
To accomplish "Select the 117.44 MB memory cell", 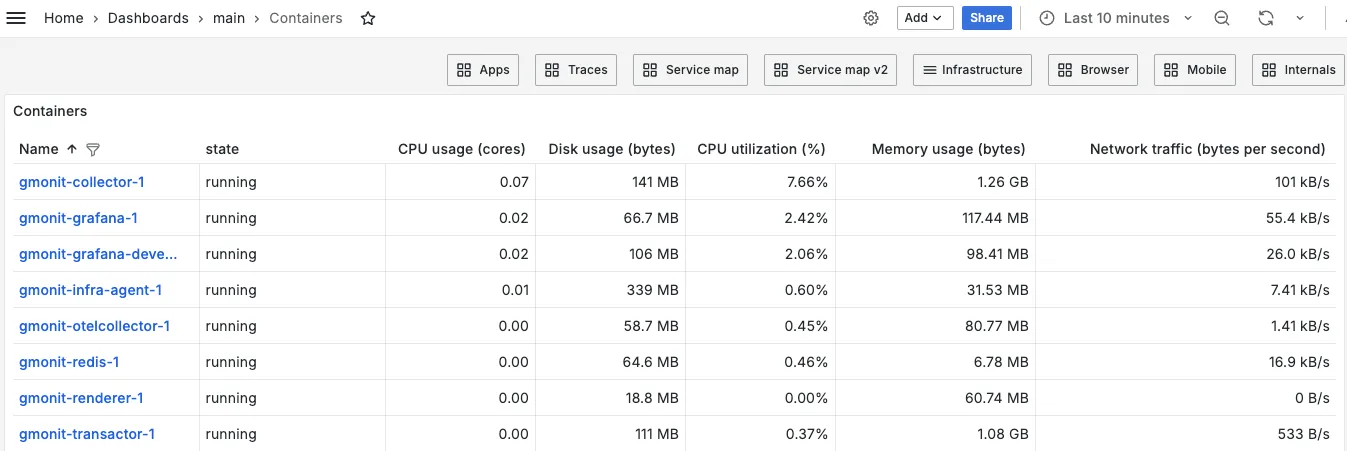I will click(x=935, y=218).
